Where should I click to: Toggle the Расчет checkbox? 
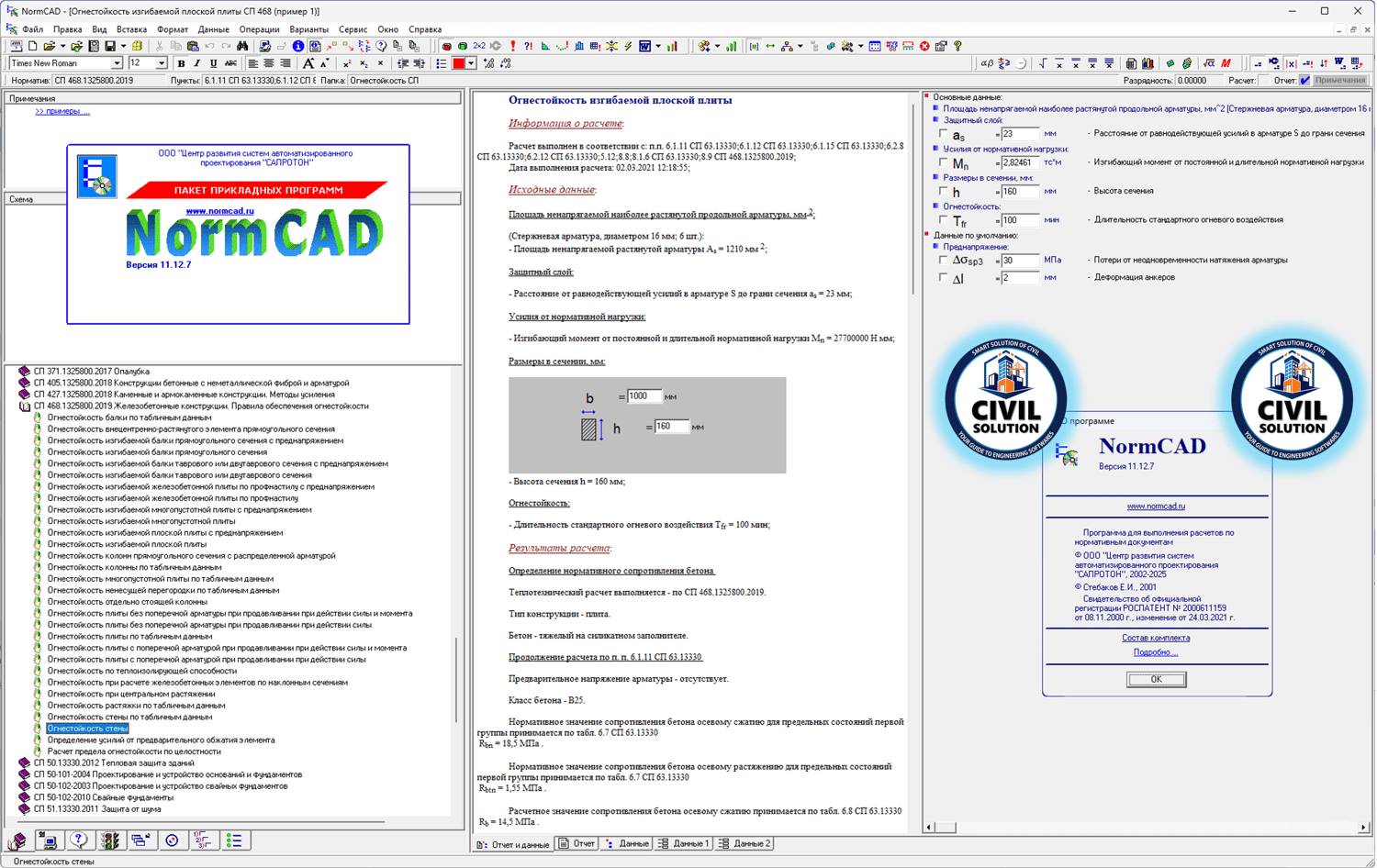(1264, 81)
